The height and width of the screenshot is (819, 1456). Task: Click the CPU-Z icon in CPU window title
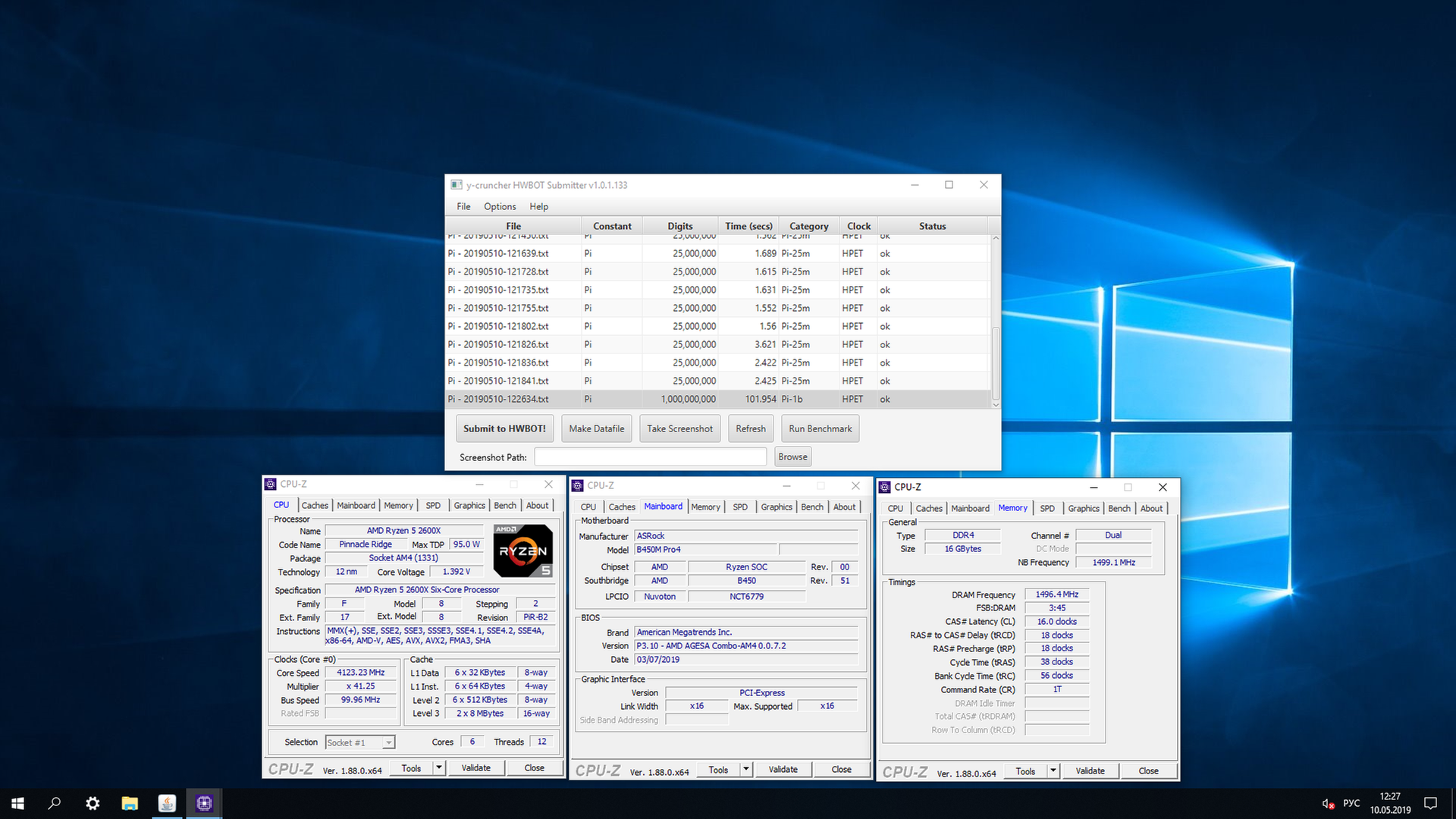coord(271,484)
